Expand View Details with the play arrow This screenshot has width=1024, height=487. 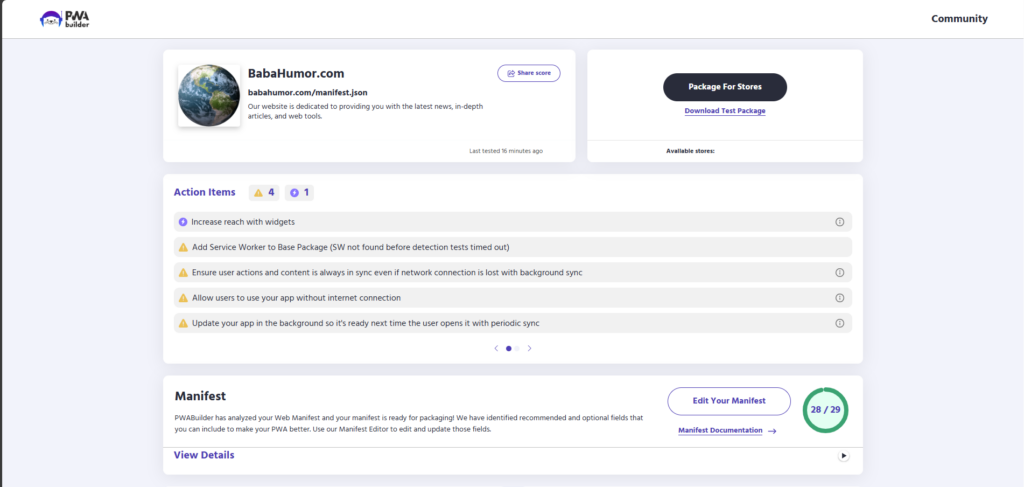click(844, 456)
